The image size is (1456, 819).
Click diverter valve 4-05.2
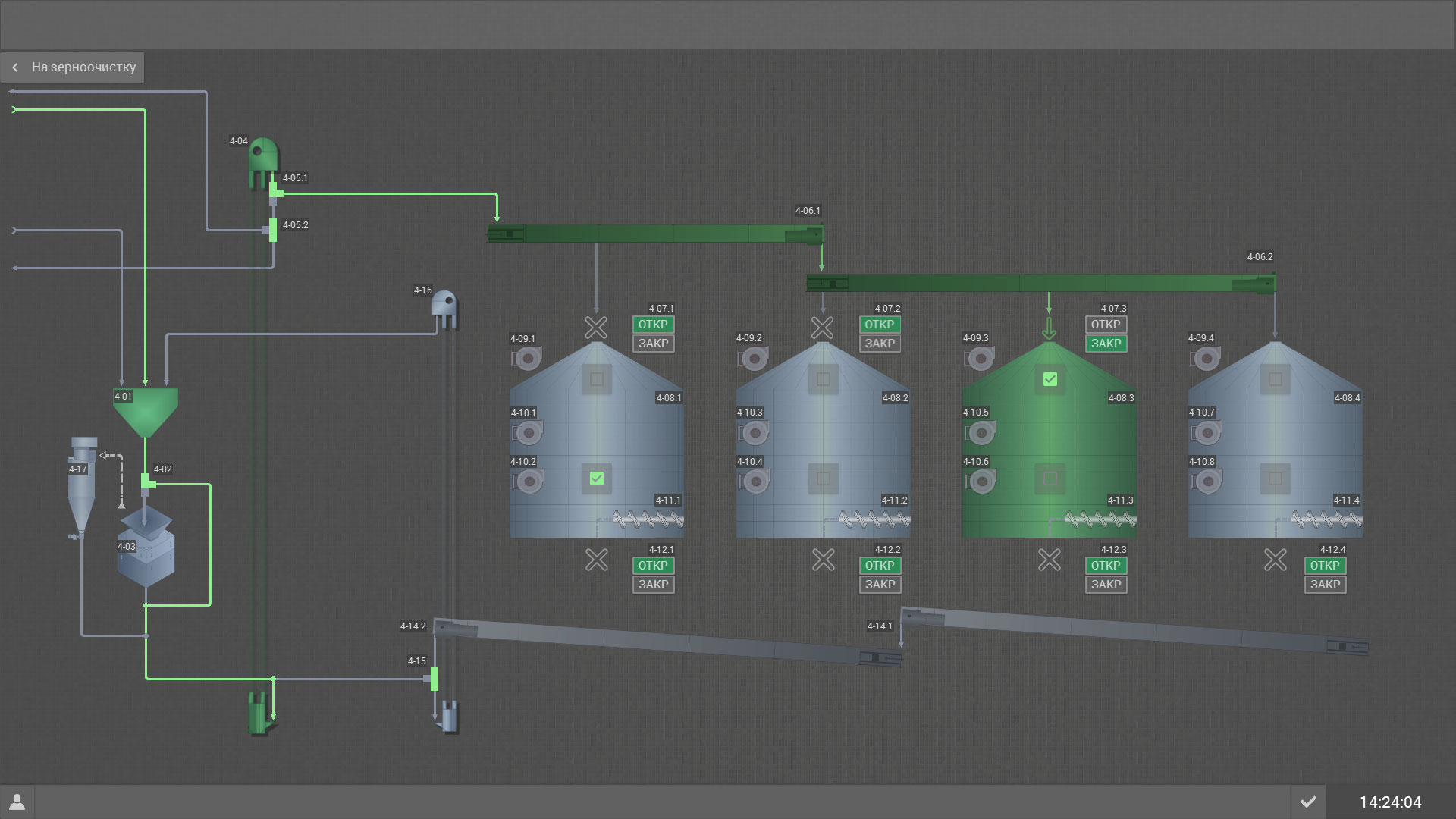point(273,229)
